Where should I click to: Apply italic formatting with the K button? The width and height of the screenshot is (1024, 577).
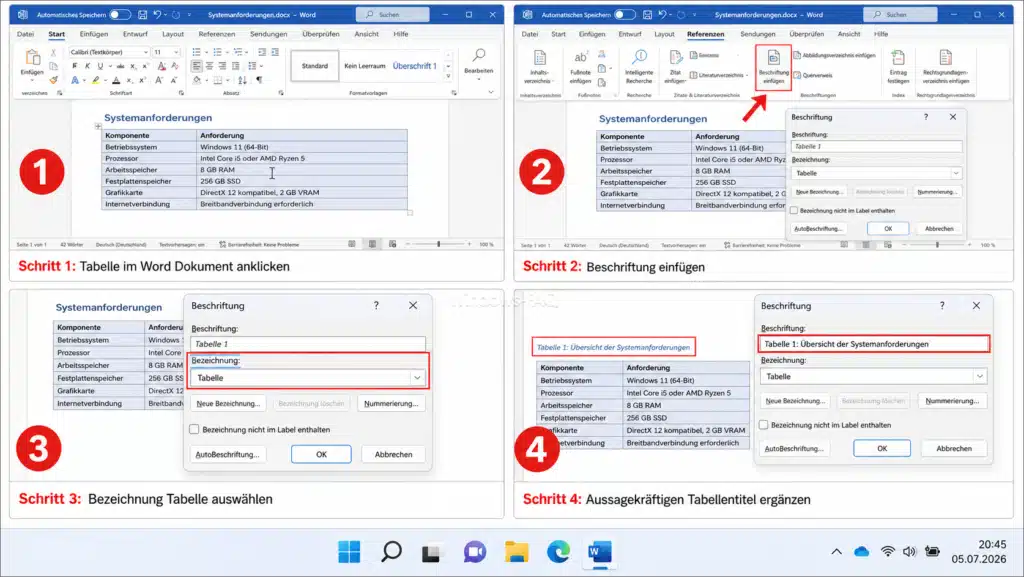click(x=88, y=66)
